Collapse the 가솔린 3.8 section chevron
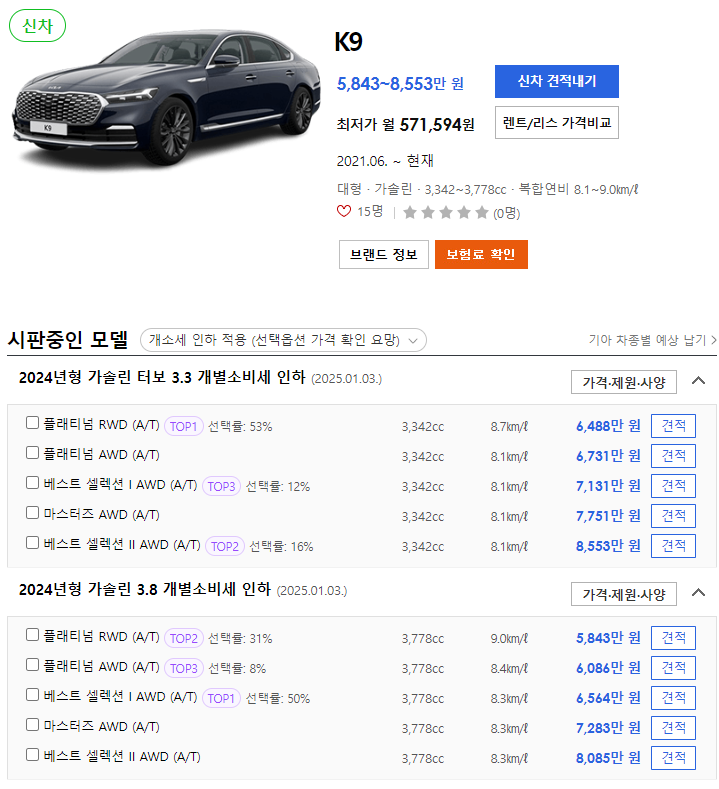Screen dimensions: 719x789 (x=698, y=593)
